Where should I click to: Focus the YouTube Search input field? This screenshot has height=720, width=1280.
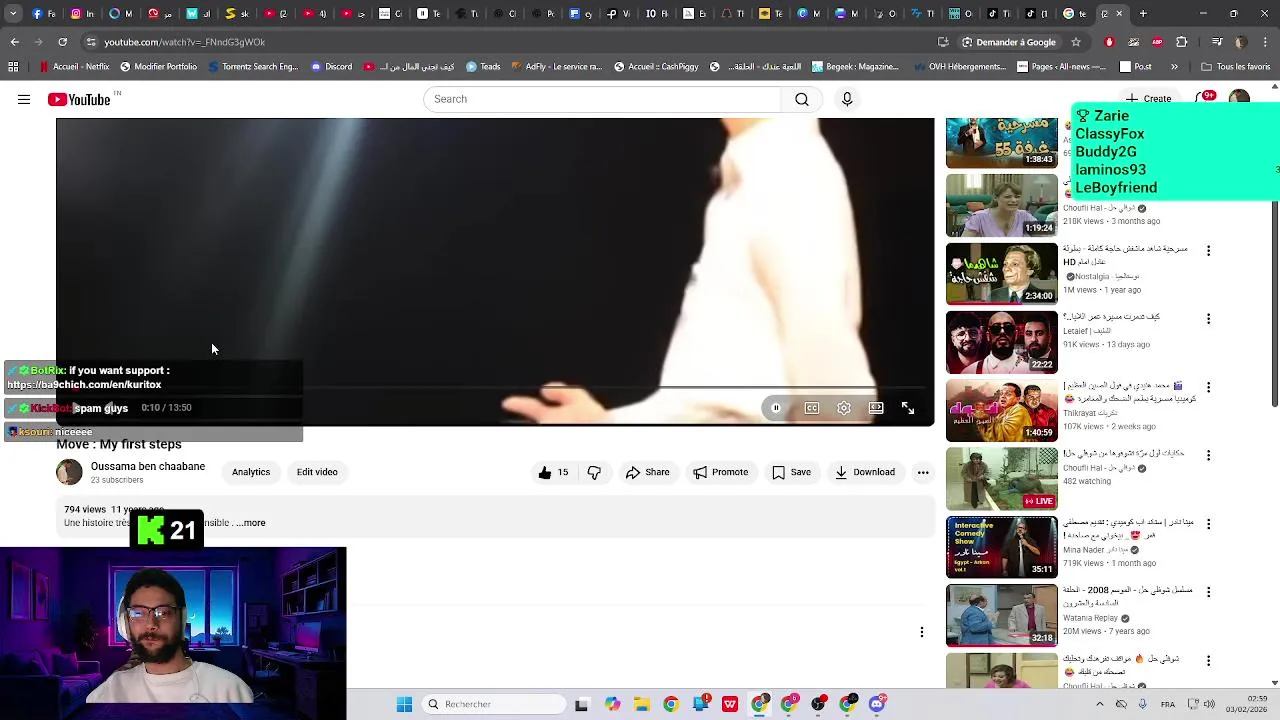tap(603, 99)
